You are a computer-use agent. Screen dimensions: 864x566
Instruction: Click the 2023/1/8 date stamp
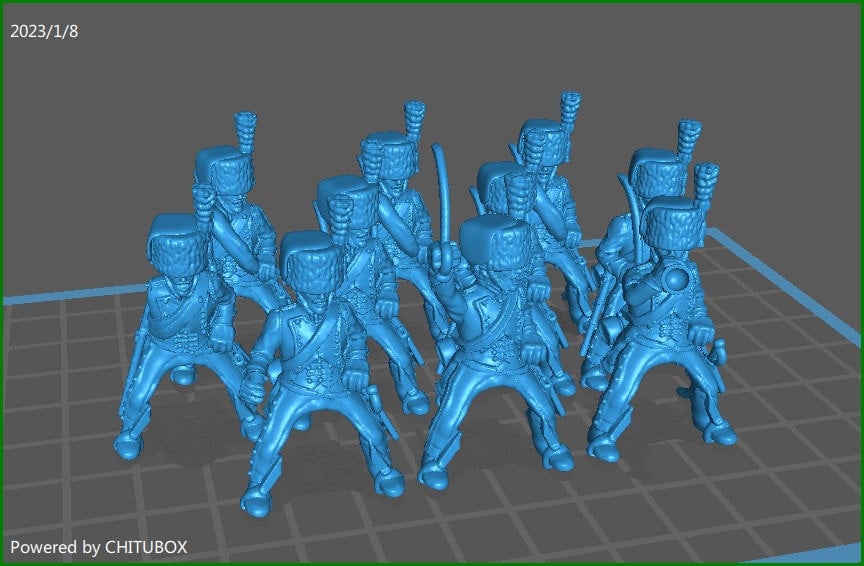44,31
